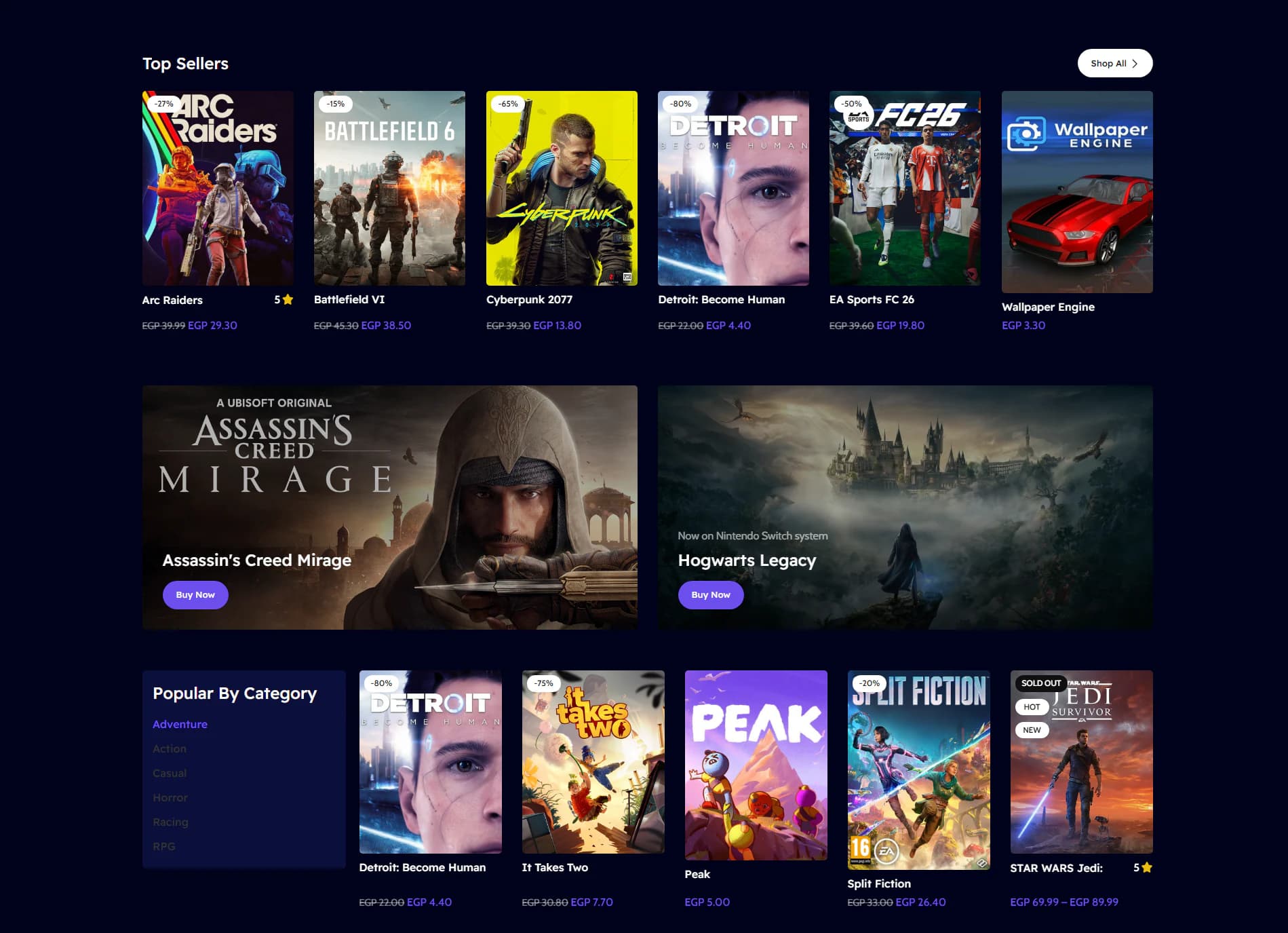
Task: Click Buy Now for Assassin's Creed Mirage
Action: click(195, 595)
